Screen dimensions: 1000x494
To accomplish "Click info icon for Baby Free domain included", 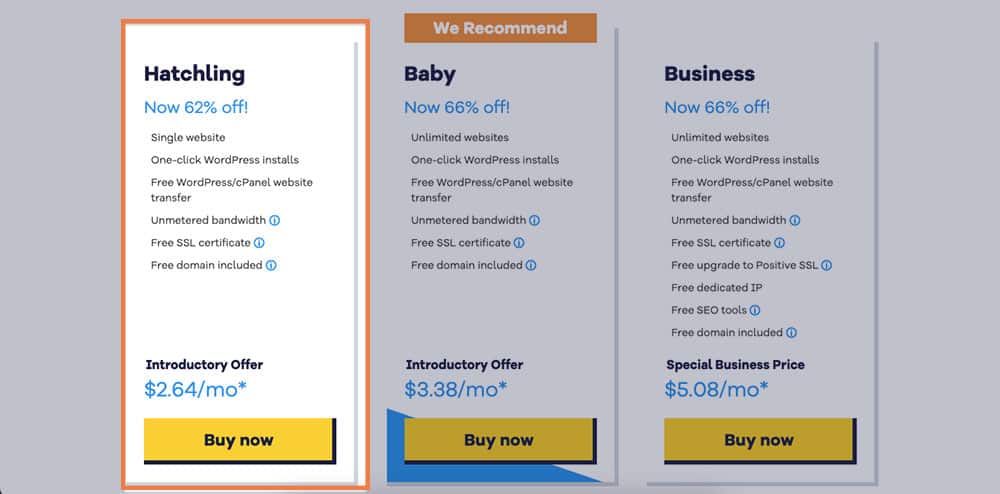I will (x=531, y=265).
